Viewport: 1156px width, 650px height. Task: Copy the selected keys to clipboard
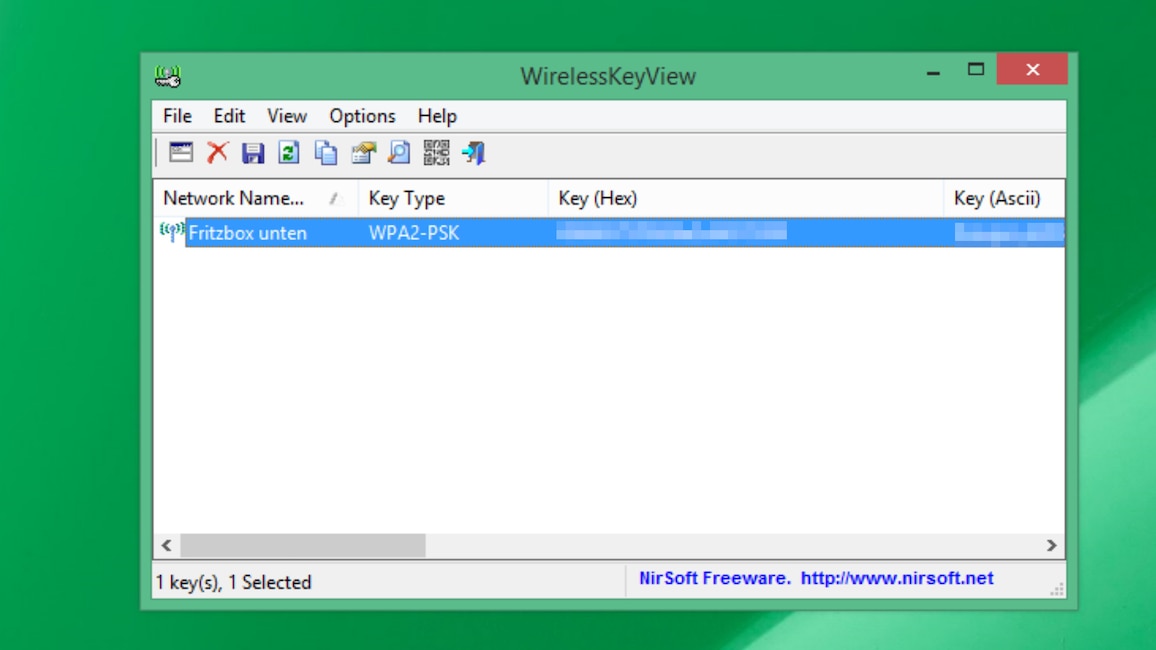click(x=324, y=152)
